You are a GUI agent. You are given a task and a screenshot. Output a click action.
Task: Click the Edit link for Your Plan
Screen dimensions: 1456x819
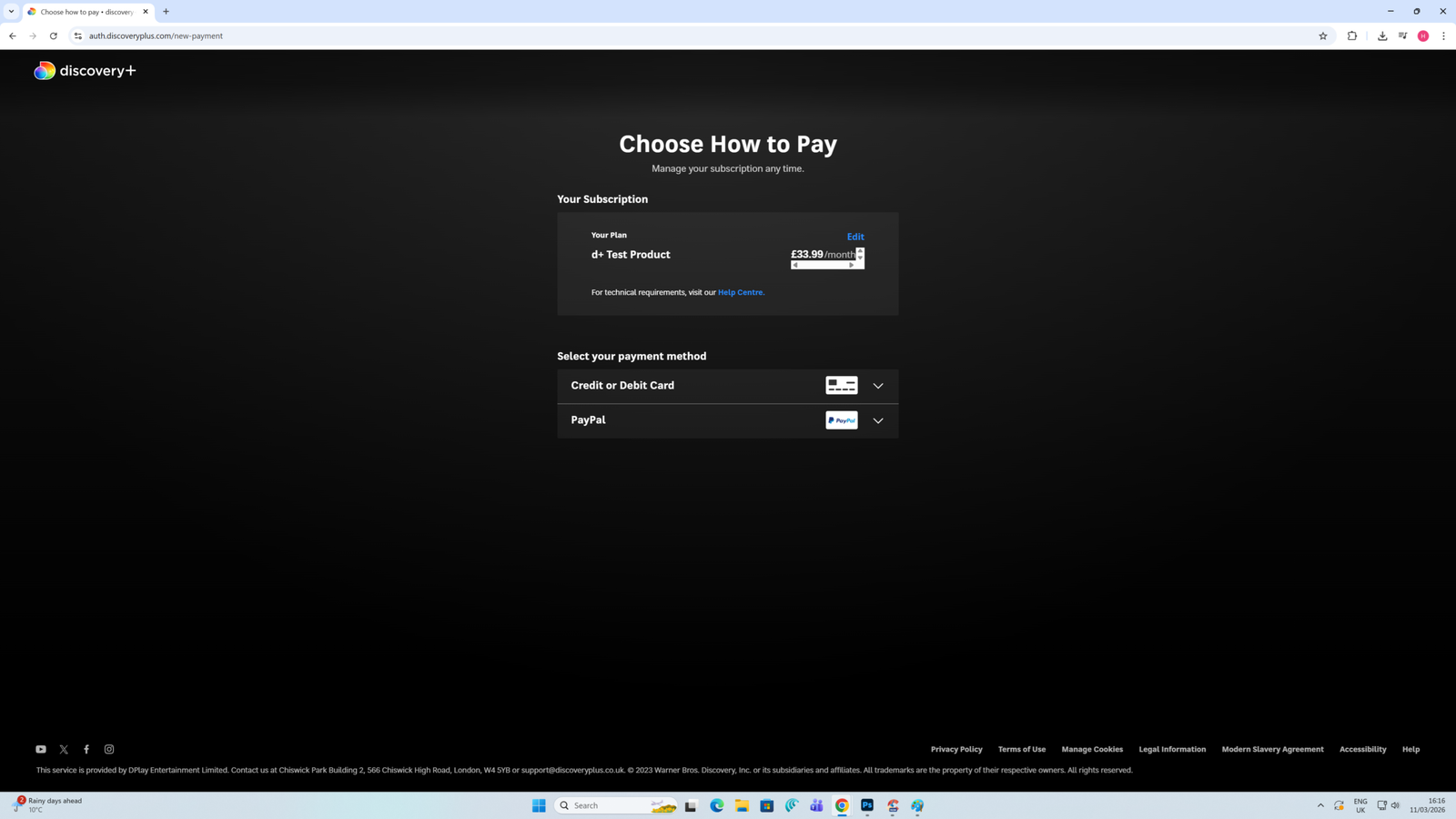tap(854, 237)
